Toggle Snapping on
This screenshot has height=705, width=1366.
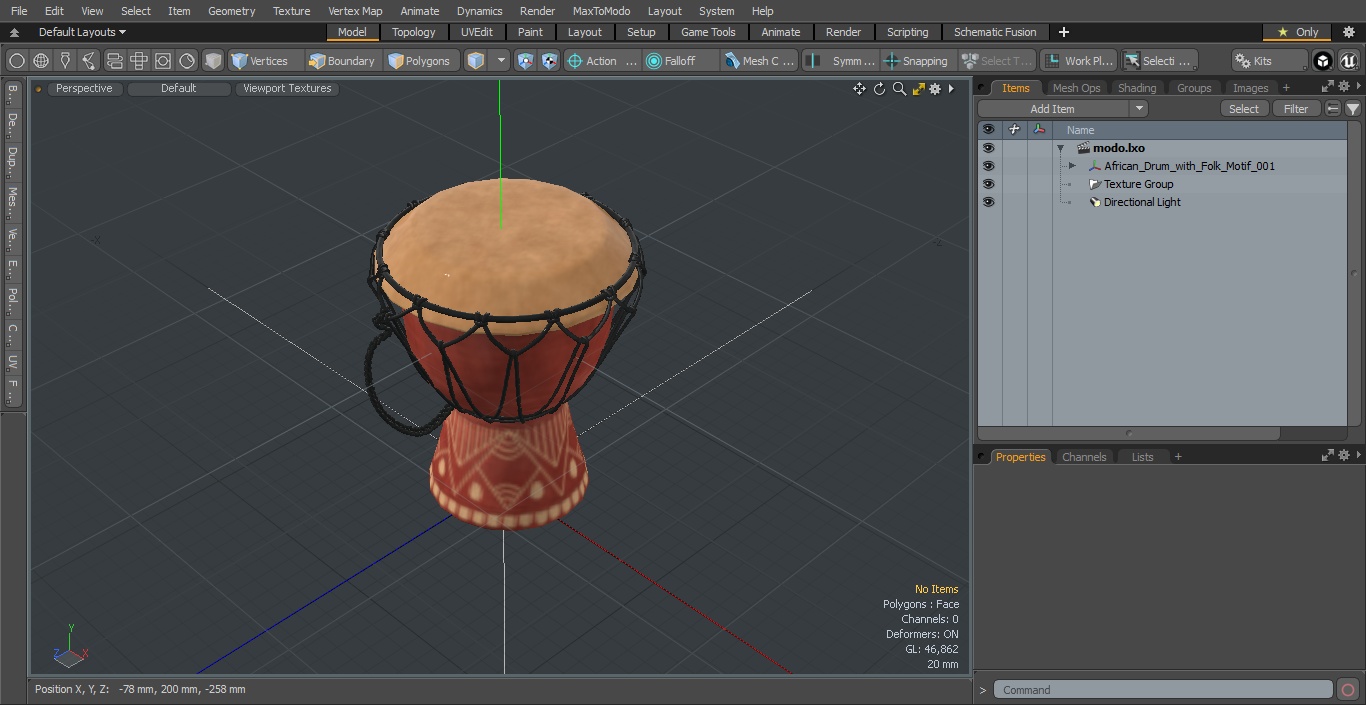[x=917, y=61]
